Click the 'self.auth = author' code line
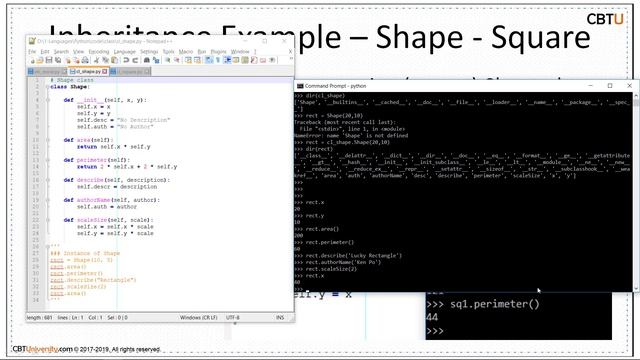 (x=107, y=207)
